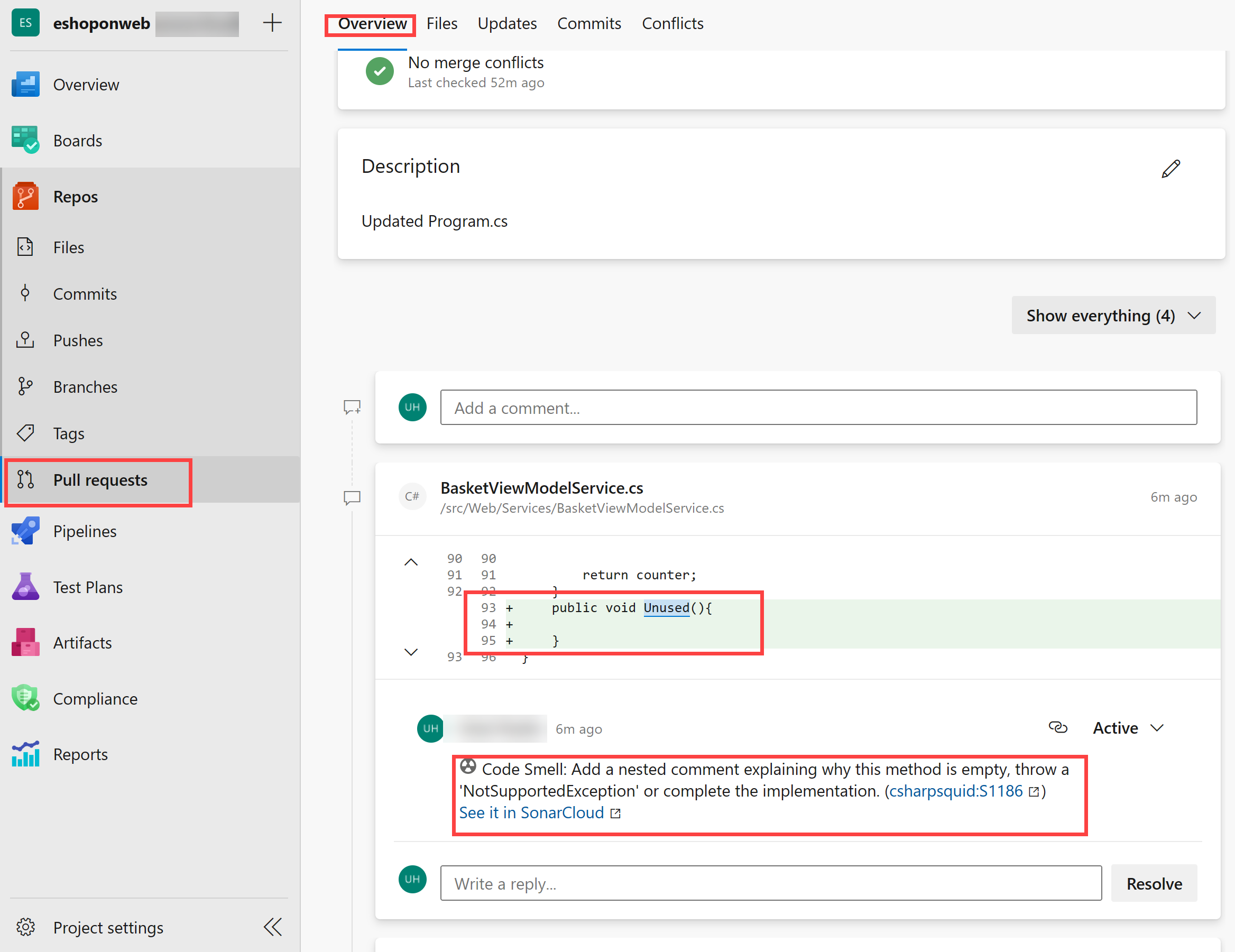Click the green no merge conflicts check icon
The width and height of the screenshot is (1235, 952).
[x=380, y=71]
